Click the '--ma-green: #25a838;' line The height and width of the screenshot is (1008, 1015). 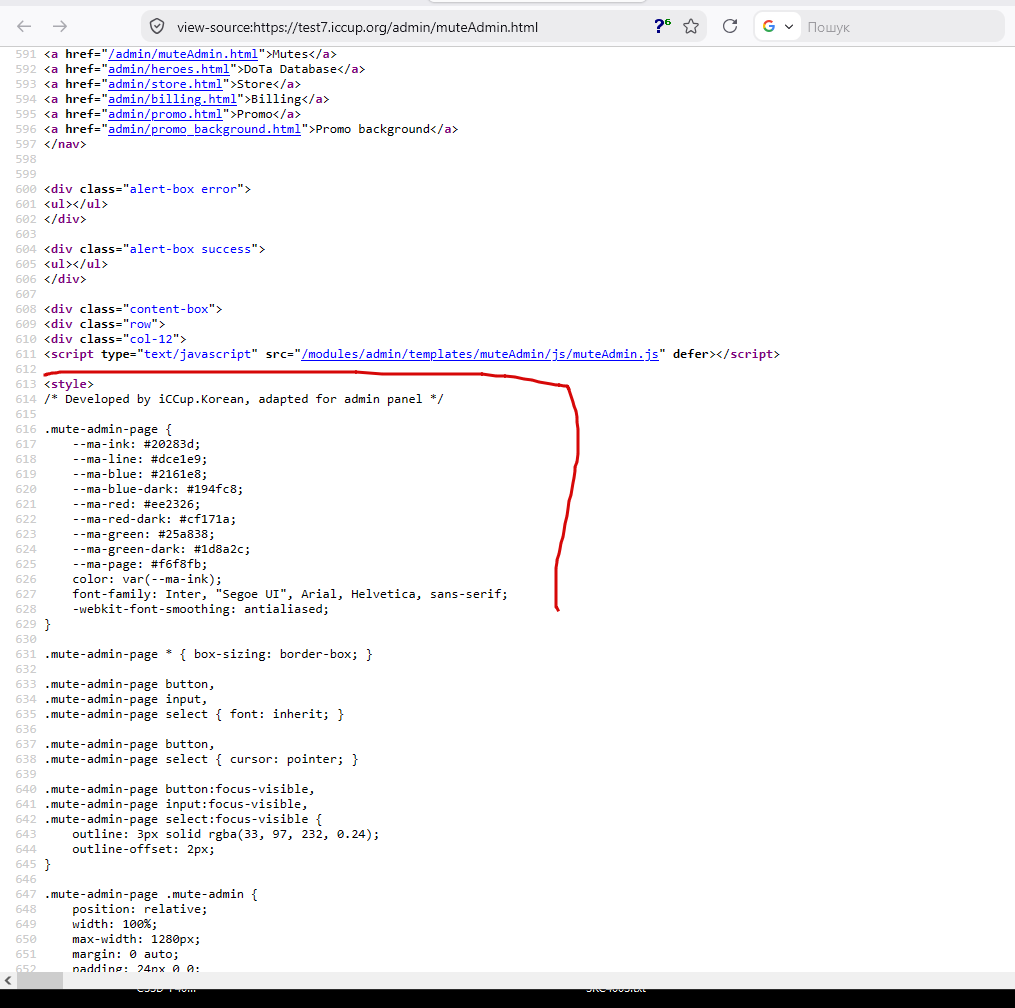tap(144, 534)
